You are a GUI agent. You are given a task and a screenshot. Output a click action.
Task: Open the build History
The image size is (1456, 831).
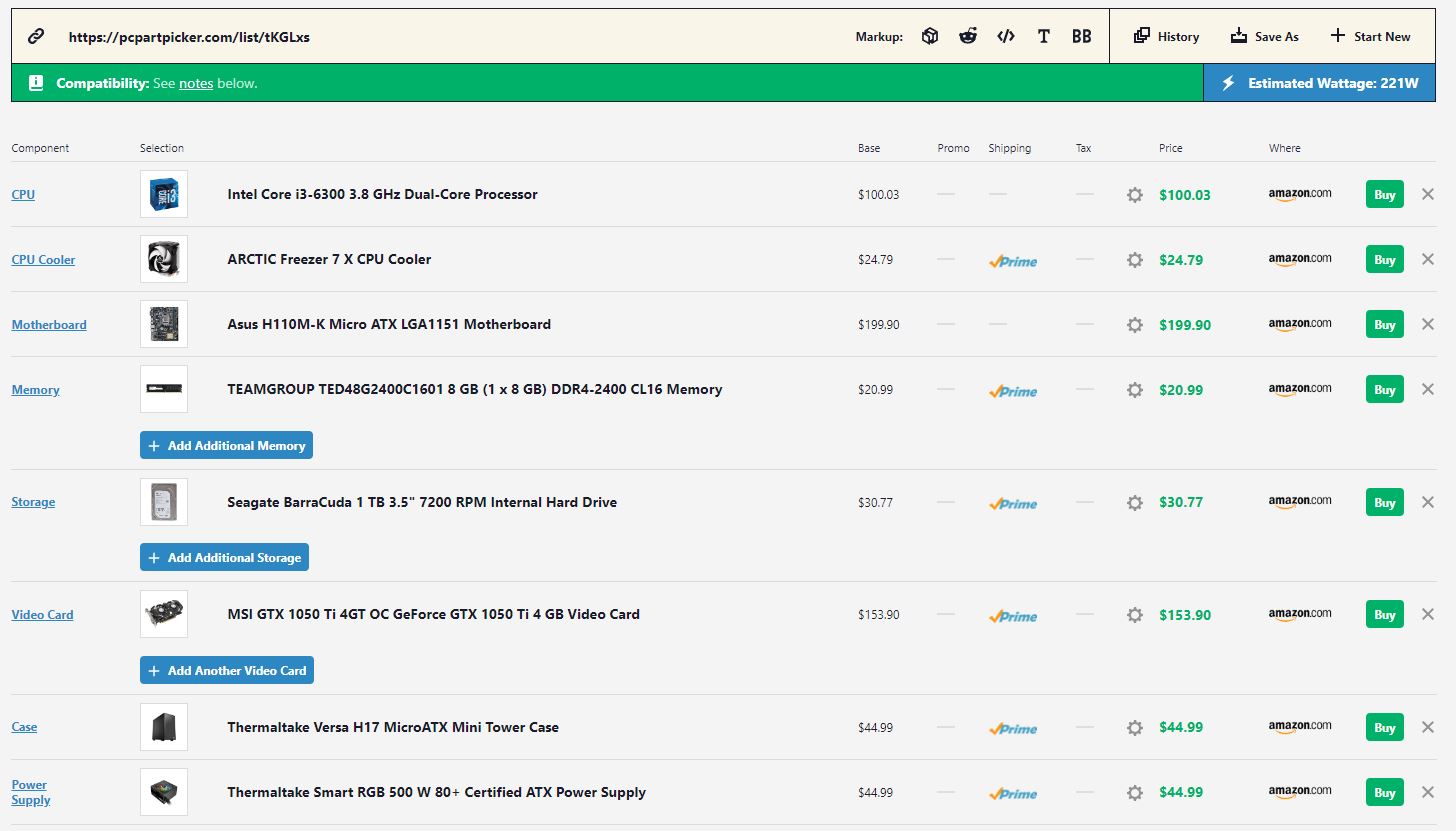point(1166,37)
